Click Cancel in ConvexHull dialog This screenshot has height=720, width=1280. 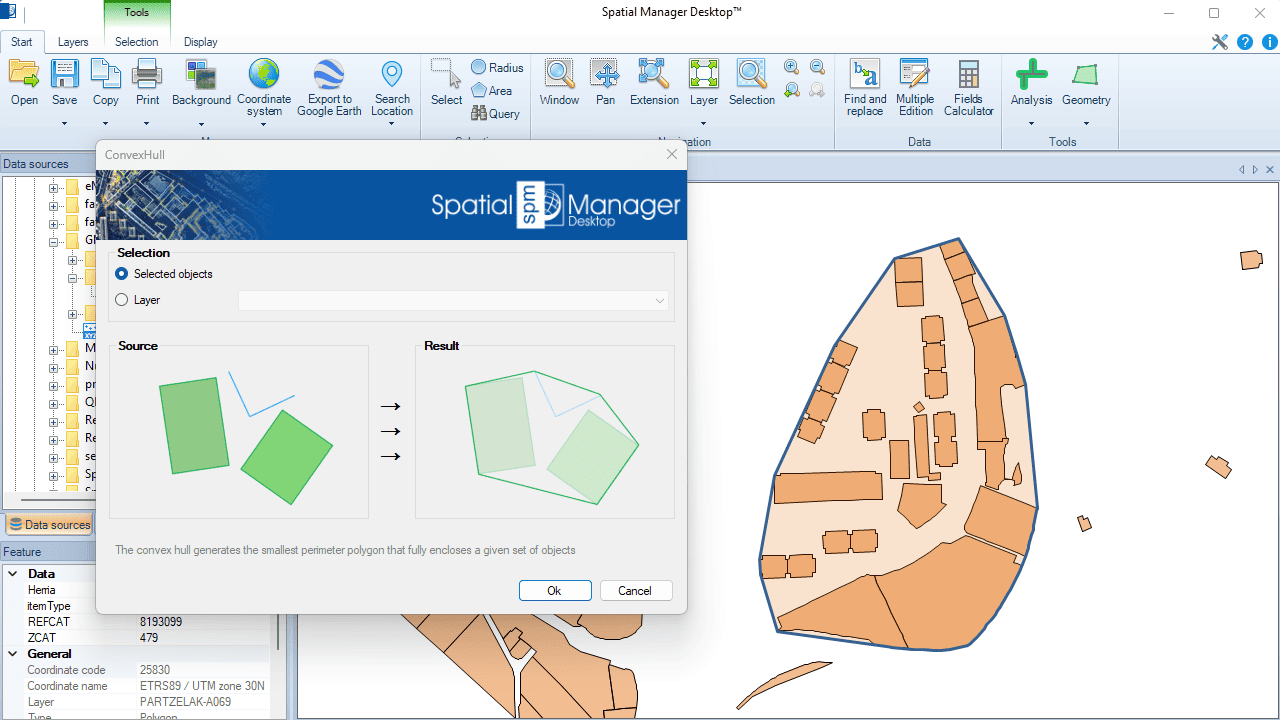pos(635,591)
